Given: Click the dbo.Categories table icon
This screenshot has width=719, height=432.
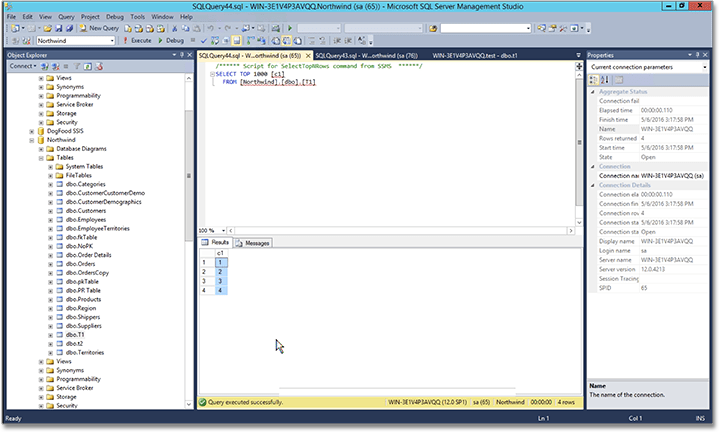Looking at the screenshot, I should click(x=60, y=184).
